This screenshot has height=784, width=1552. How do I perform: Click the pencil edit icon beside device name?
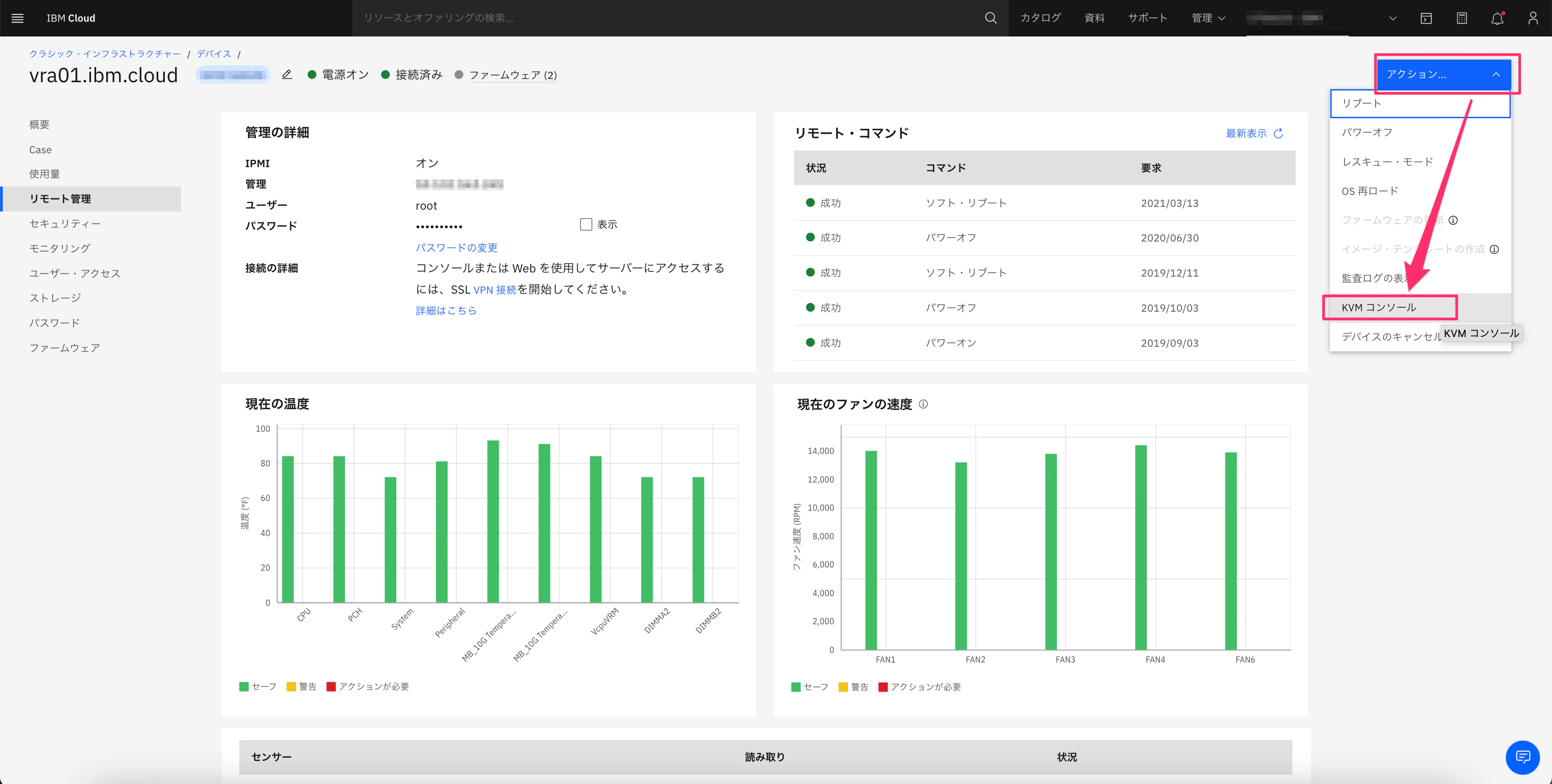click(287, 75)
